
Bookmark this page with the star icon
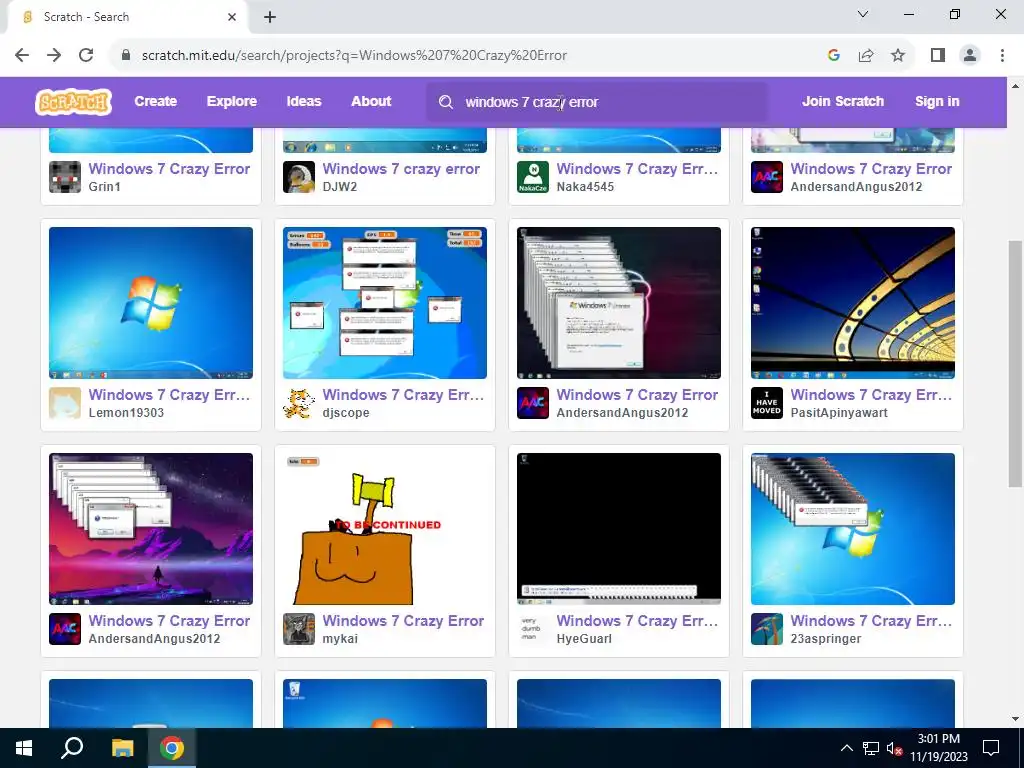[898, 55]
